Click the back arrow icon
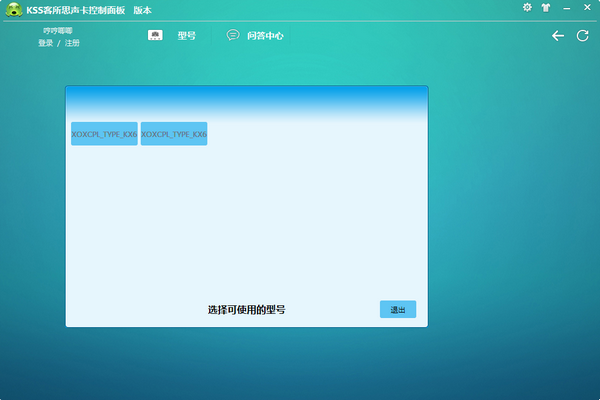The image size is (600, 400). click(558, 36)
